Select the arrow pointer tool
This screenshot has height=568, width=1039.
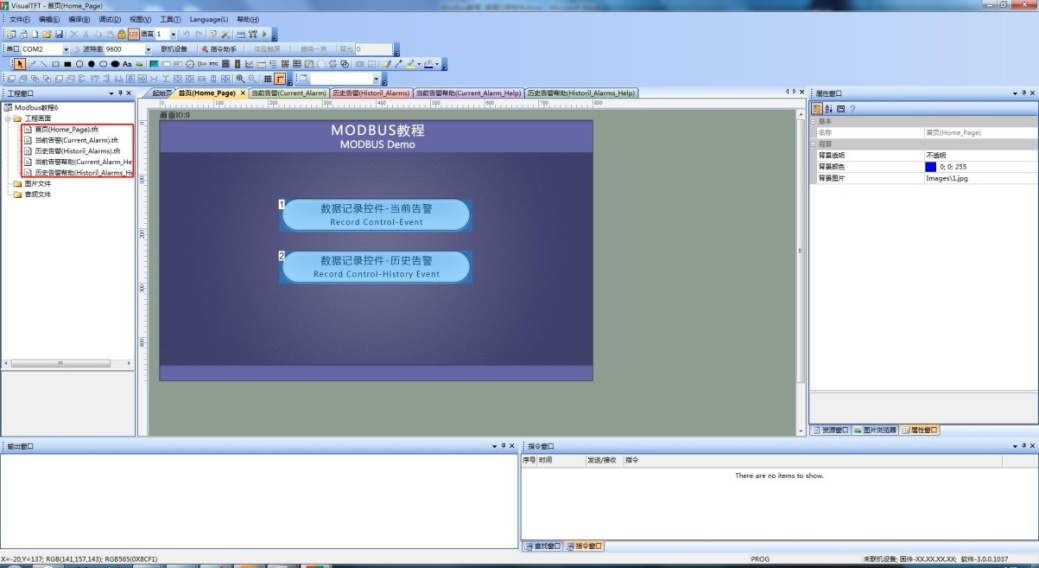pyautogui.click(x=20, y=64)
